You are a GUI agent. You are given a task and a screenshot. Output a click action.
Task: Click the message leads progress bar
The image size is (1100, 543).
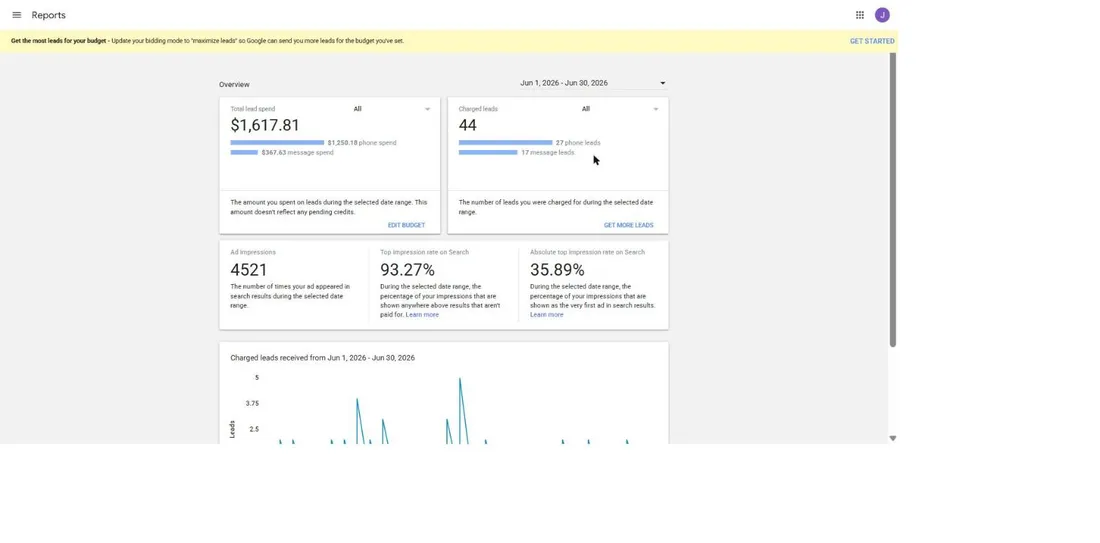click(x=488, y=152)
